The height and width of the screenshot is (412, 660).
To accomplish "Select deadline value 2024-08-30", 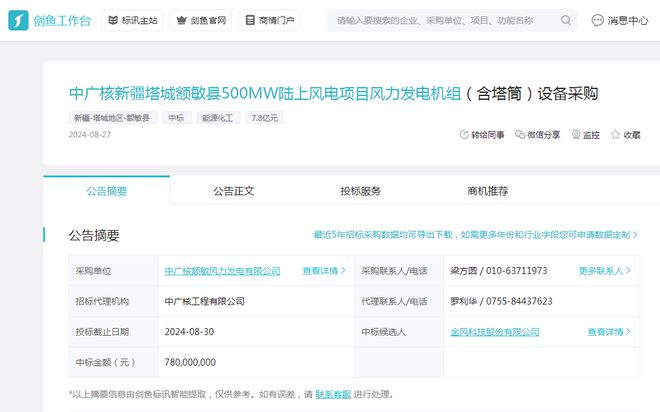I will coord(189,332).
